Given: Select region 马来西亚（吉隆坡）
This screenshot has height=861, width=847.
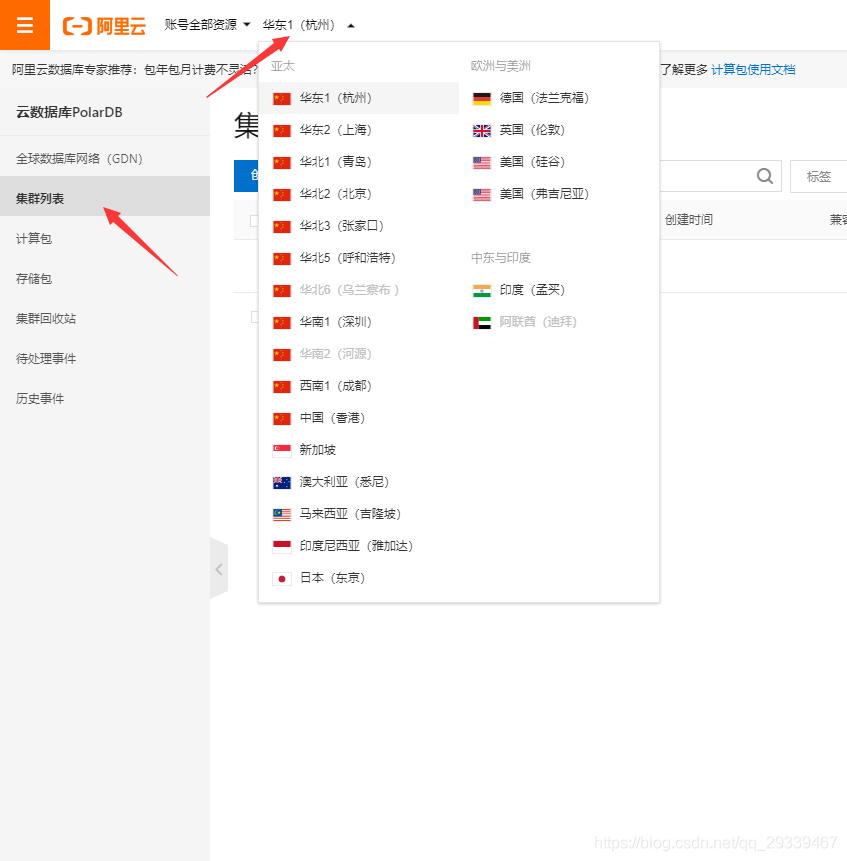Looking at the screenshot, I should click(359, 514).
